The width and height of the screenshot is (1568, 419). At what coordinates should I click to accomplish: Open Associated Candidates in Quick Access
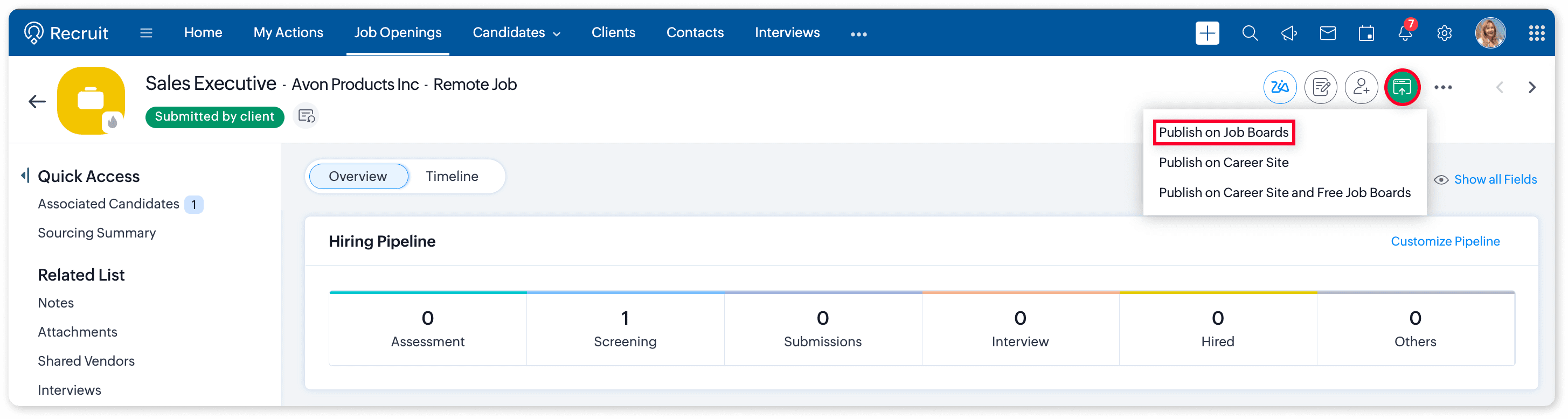[108, 204]
